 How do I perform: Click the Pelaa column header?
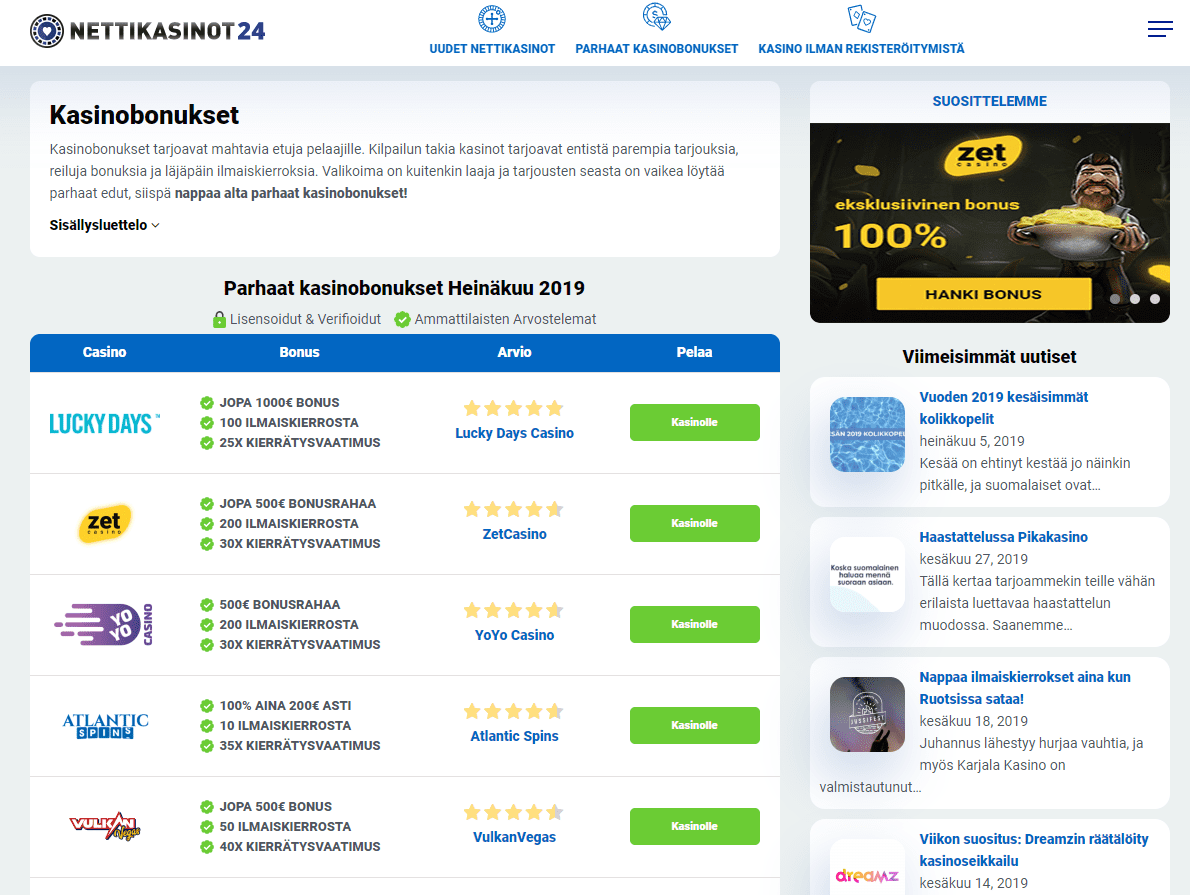click(694, 352)
